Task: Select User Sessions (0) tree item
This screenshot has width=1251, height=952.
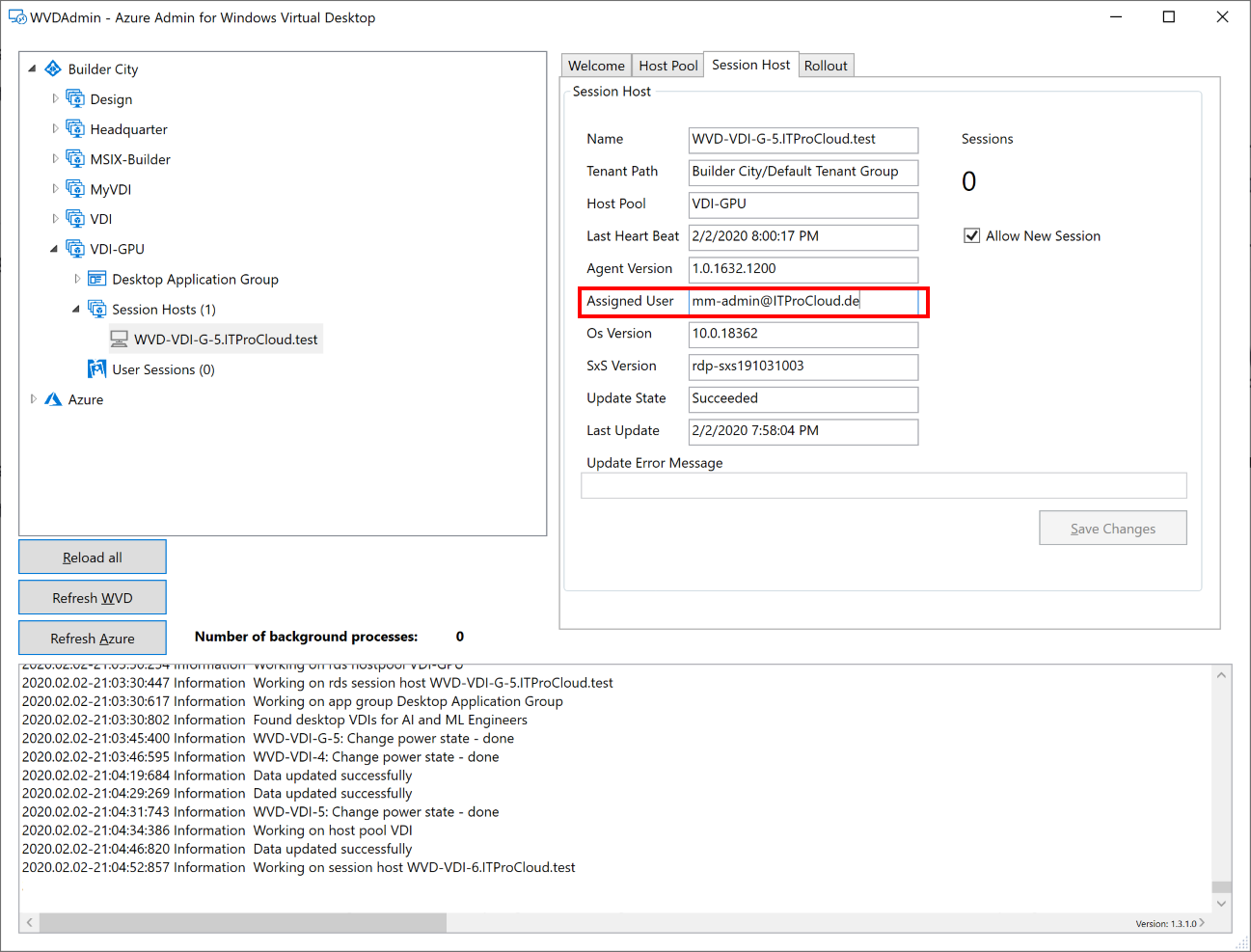Action: click(163, 369)
